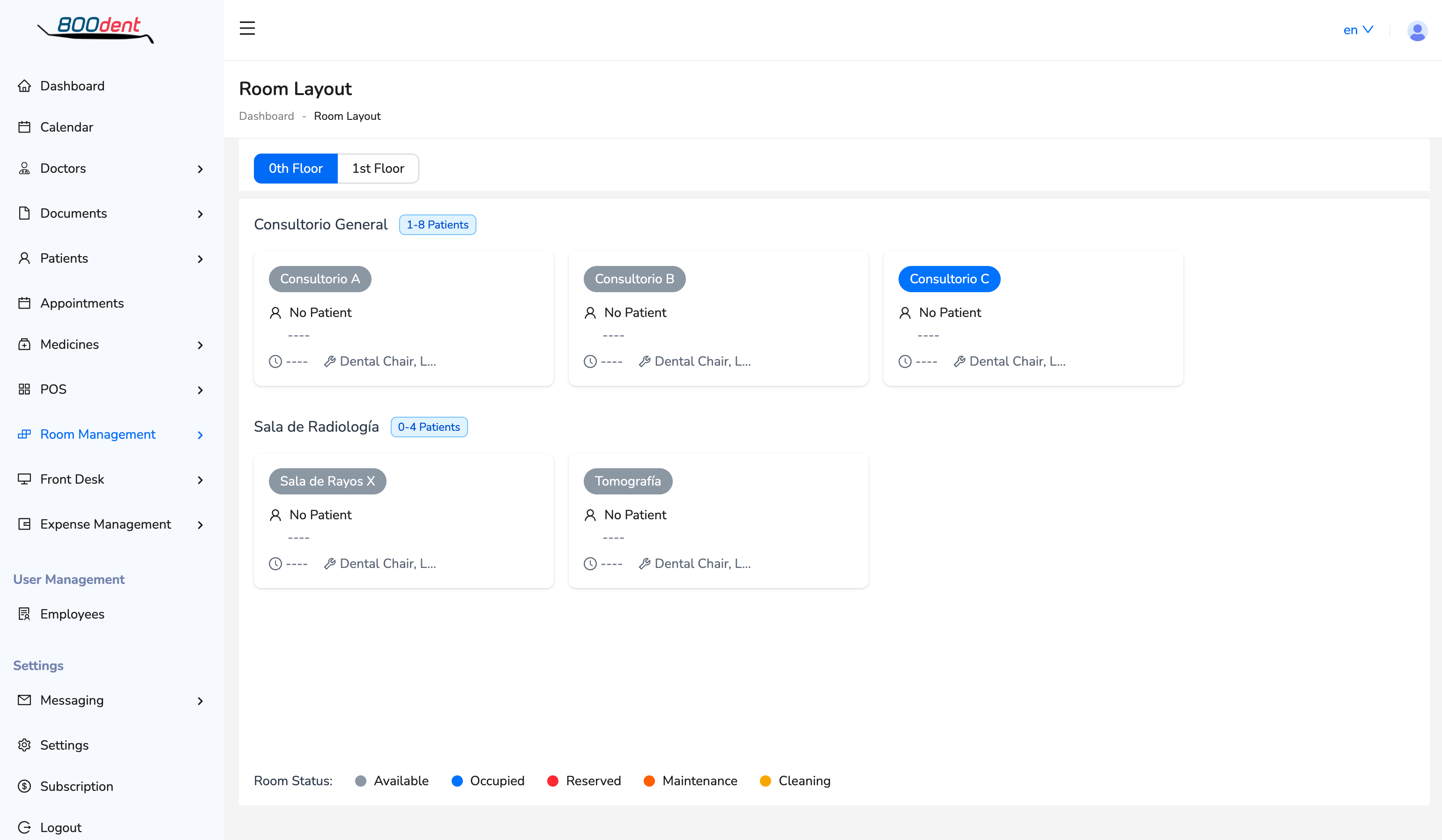
Task: Open the Room Management menu item
Action: [x=98, y=435]
